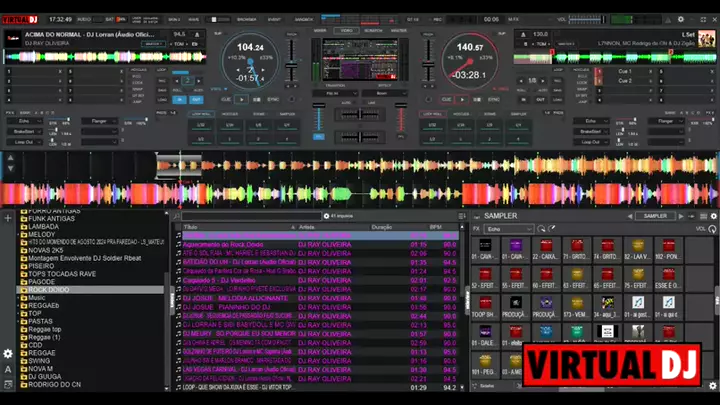Image resolution: width=720 pixels, height=405 pixels.
Task: Click the font size 'A' icon in sidebar
Action: click(8, 369)
